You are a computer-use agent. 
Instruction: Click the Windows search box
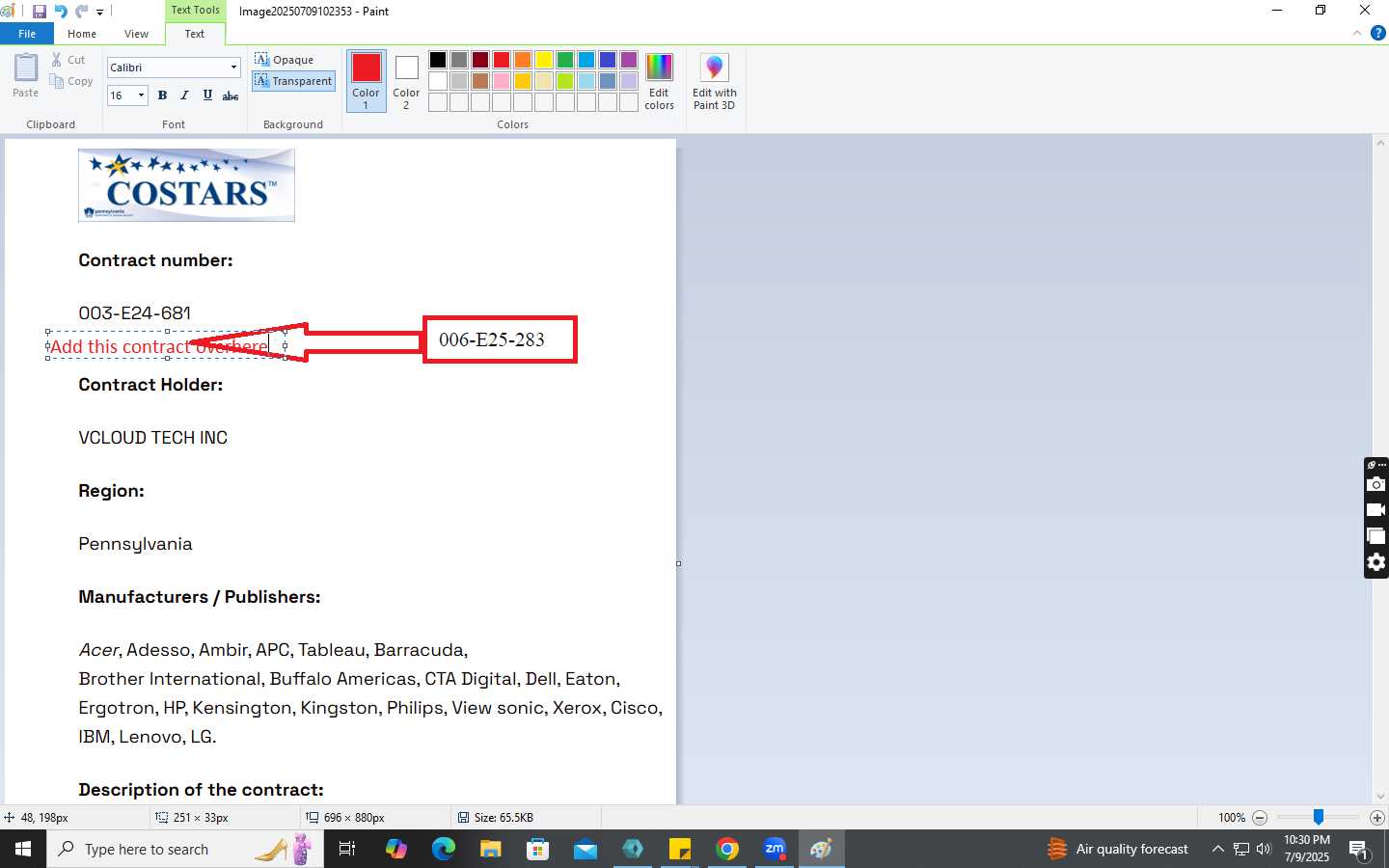tap(185, 849)
